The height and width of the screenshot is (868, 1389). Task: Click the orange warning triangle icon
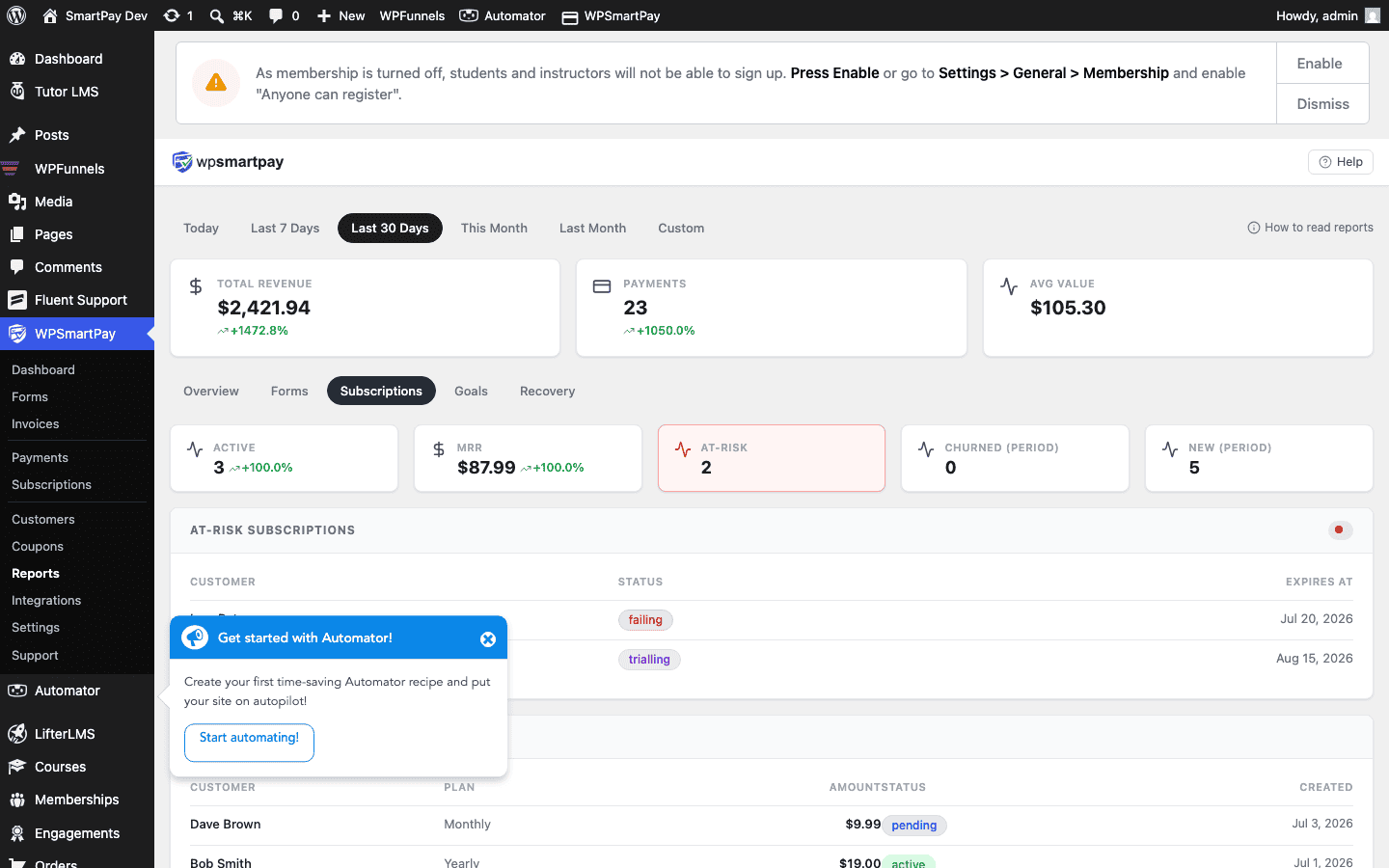[216, 83]
